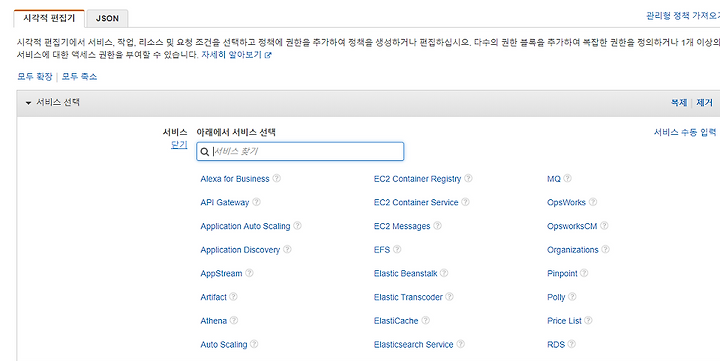720x361 pixels.
Task: Click help icon next to AppStream
Action: tap(249, 273)
